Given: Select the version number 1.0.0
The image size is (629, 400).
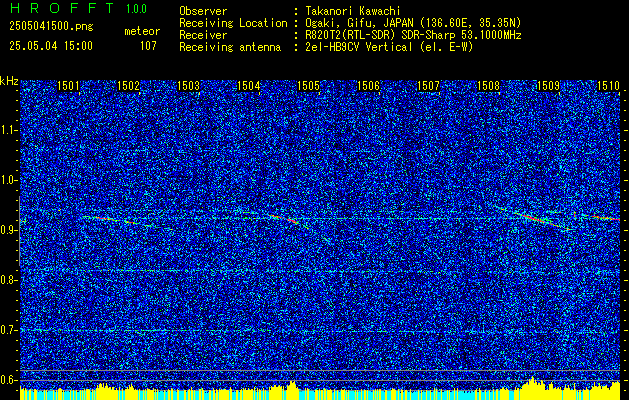Looking at the screenshot, I should 137,9.
